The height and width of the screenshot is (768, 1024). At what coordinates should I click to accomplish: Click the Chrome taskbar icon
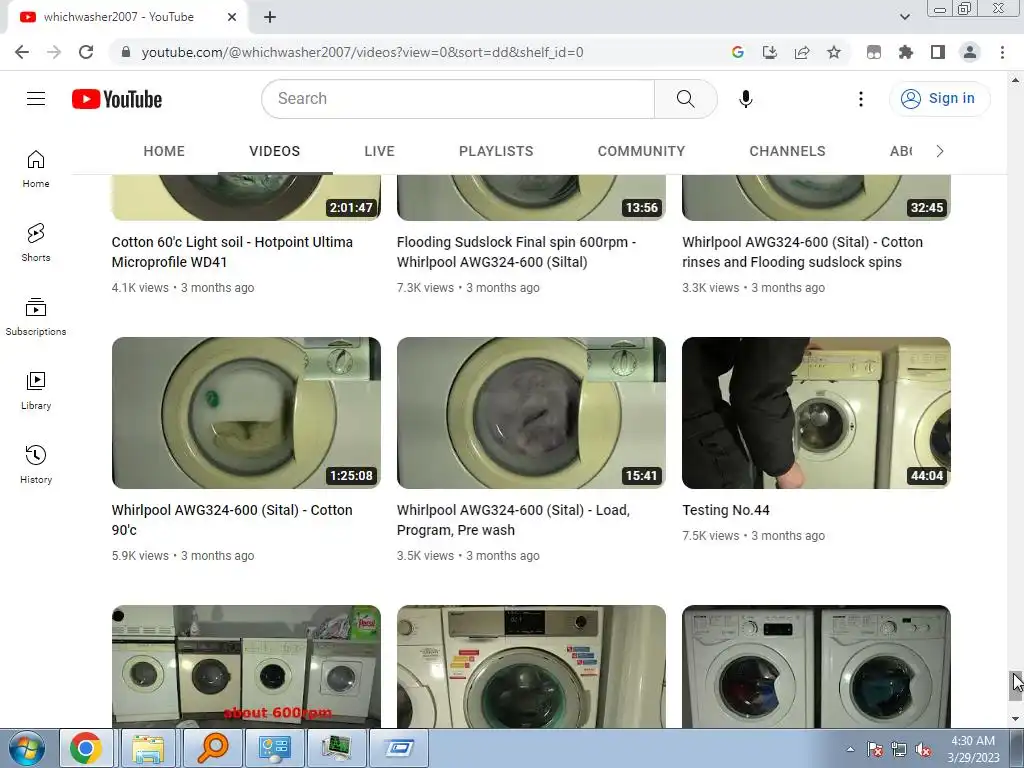(x=87, y=748)
